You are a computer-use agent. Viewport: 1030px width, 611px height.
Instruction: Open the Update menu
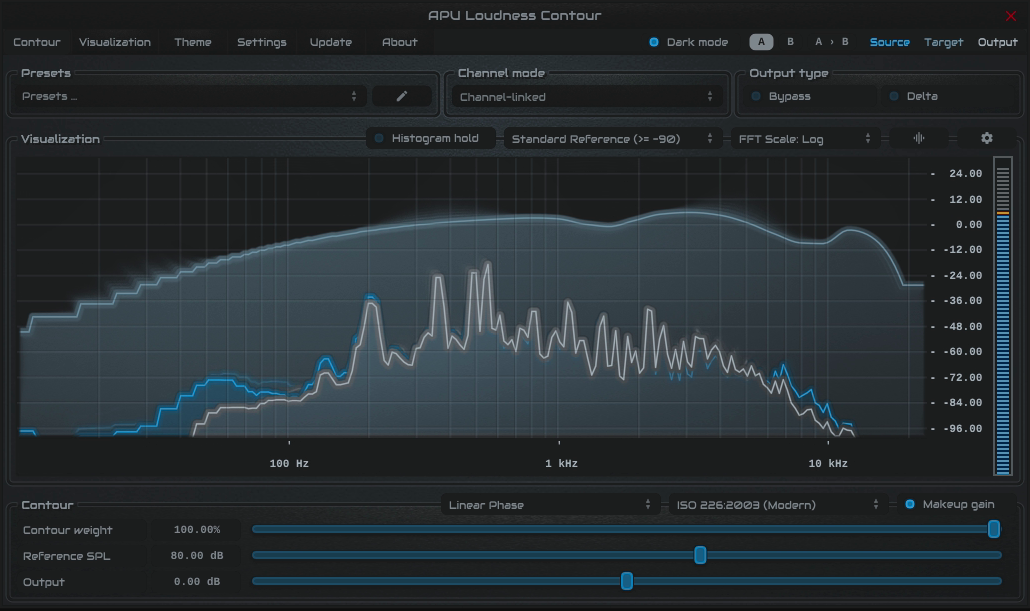330,42
